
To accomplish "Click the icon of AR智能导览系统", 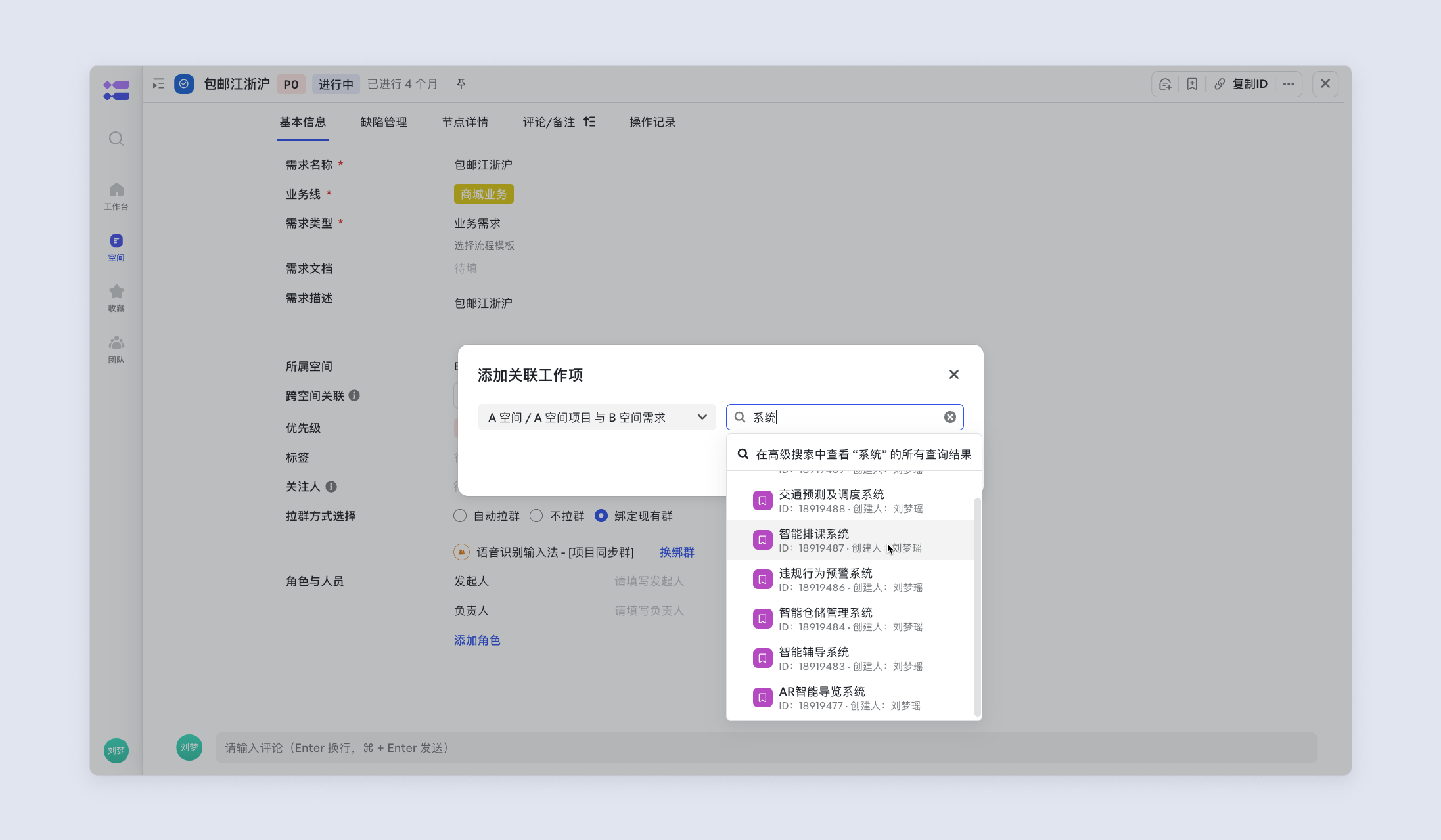I will coord(762,698).
